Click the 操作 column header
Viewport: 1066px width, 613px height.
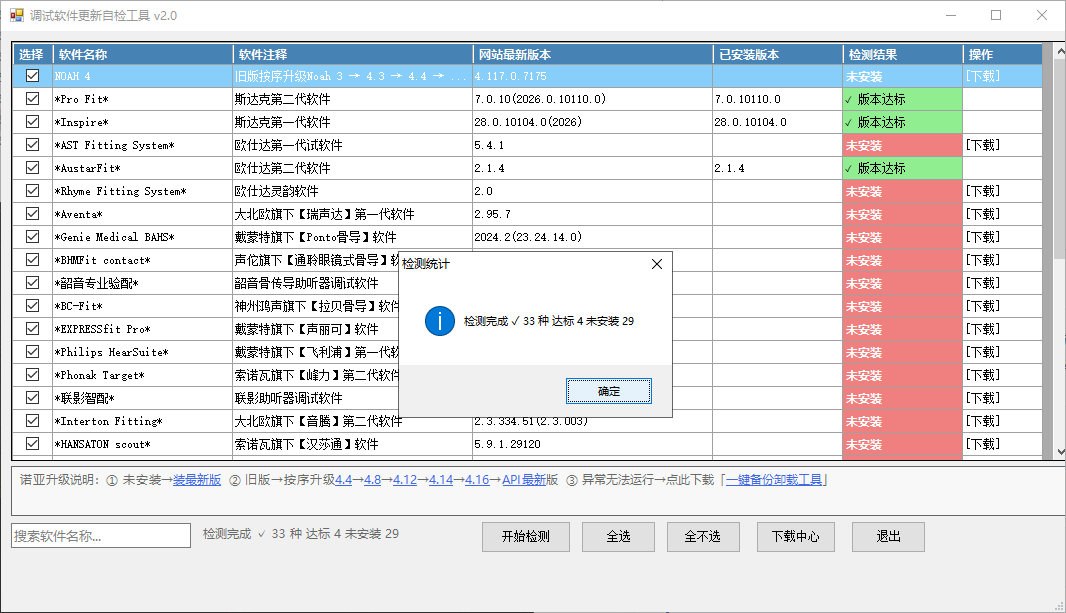1003,54
